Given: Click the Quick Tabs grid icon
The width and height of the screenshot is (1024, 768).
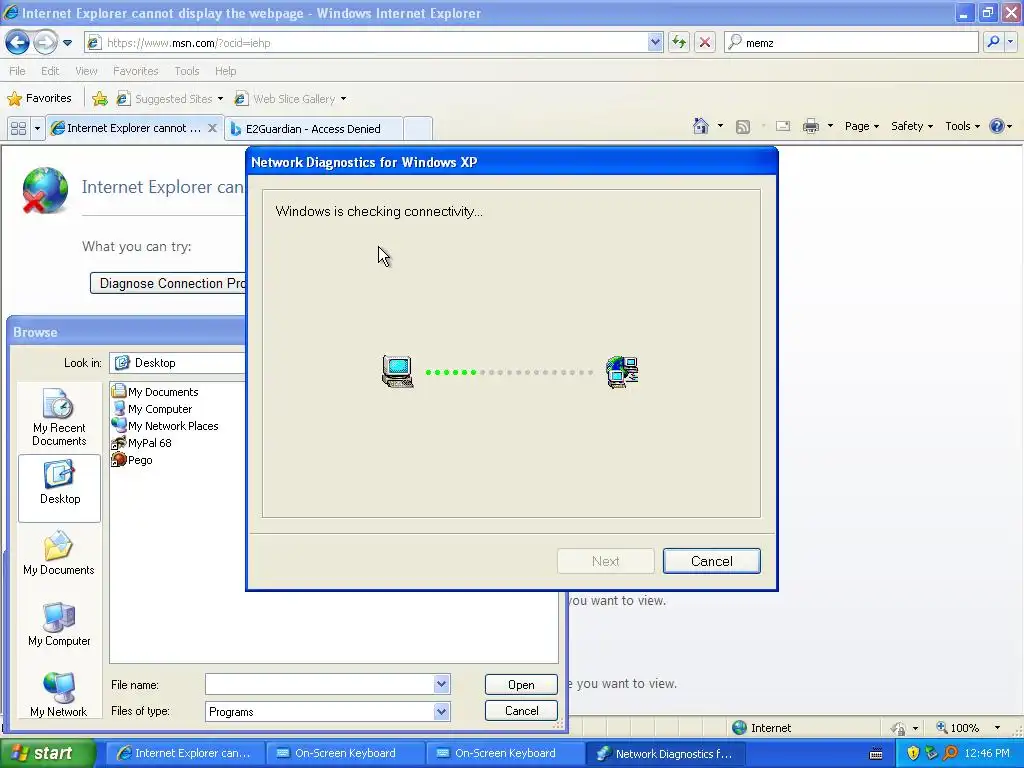Looking at the screenshot, I should click(18, 128).
